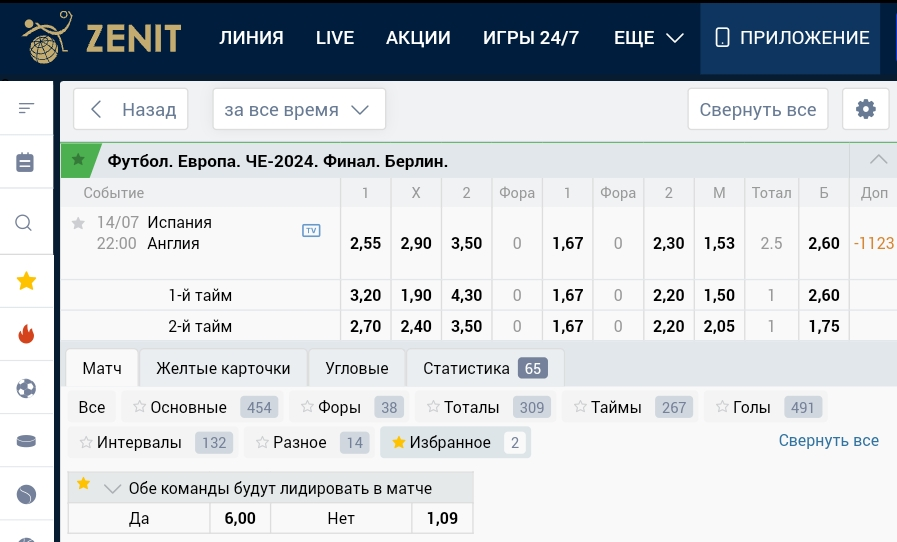Screen dimensions: 897x542
Task: Open the calendar schedule sidebar icon
Action: [25, 162]
